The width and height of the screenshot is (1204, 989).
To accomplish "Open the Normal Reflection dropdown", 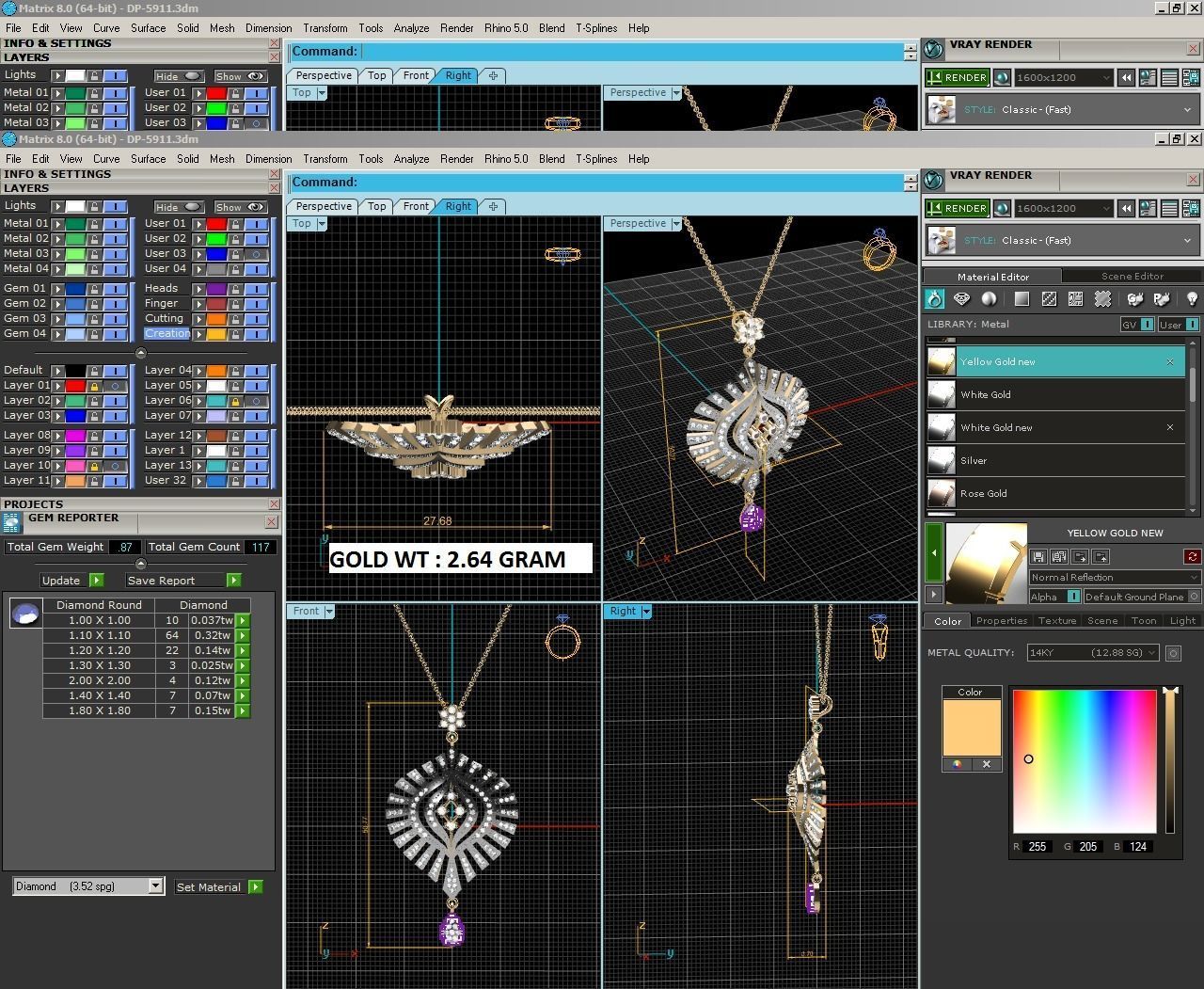I will [x=1115, y=578].
